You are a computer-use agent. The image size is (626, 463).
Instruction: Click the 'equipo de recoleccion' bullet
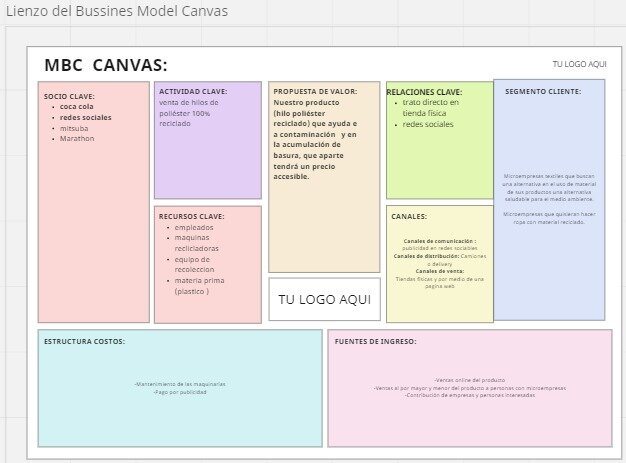click(x=194, y=264)
